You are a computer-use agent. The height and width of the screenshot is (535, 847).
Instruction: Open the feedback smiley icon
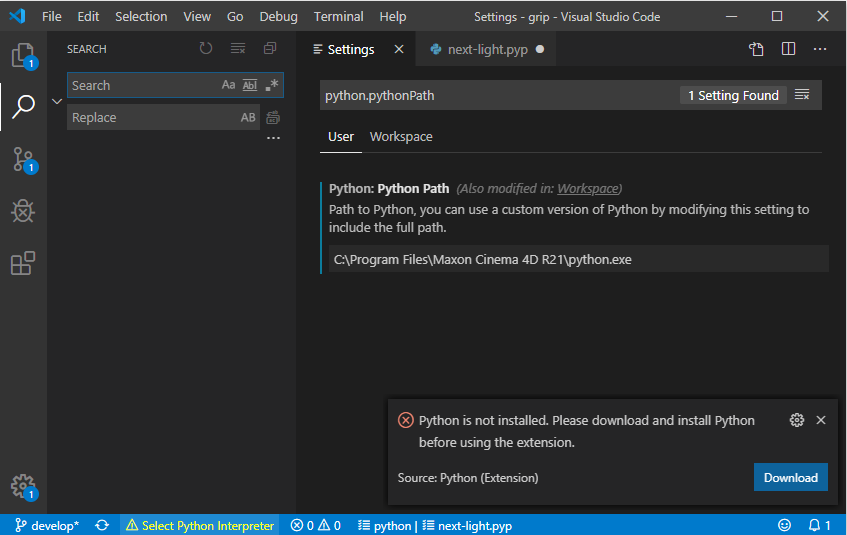(784, 525)
